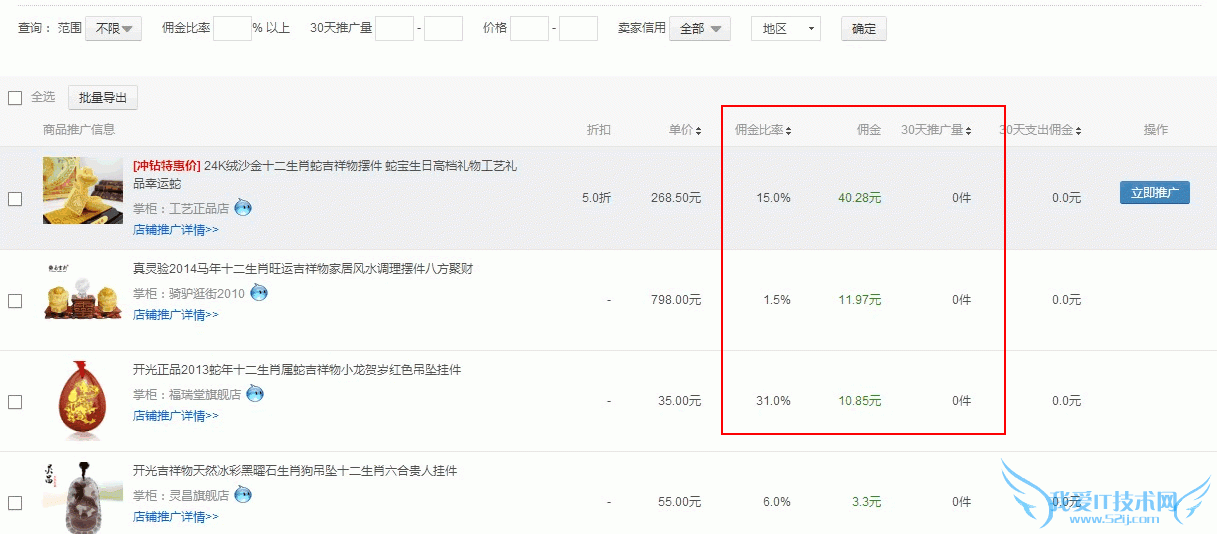The image size is (1217, 534).
Task: Click Wangwang chat icon beside 骑驴逛街2010
Action: point(259,293)
